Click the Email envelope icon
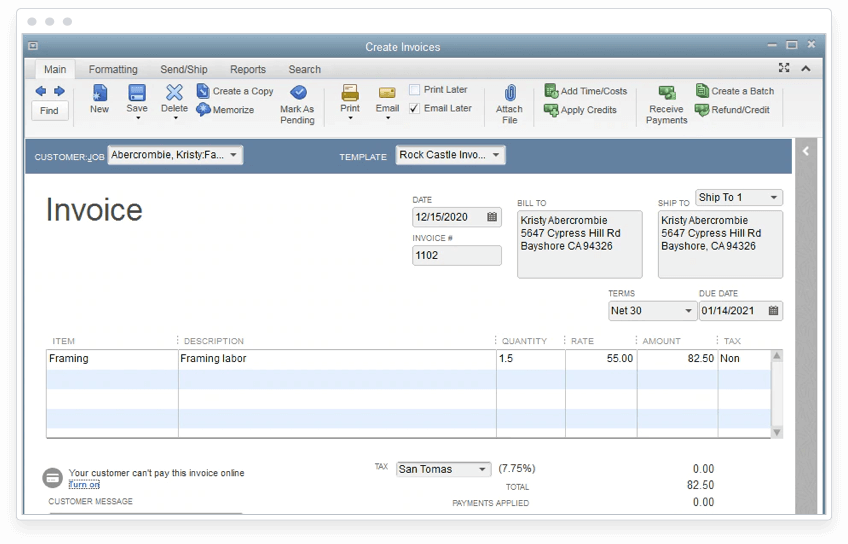This screenshot has height=544, width=848. (387, 93)
